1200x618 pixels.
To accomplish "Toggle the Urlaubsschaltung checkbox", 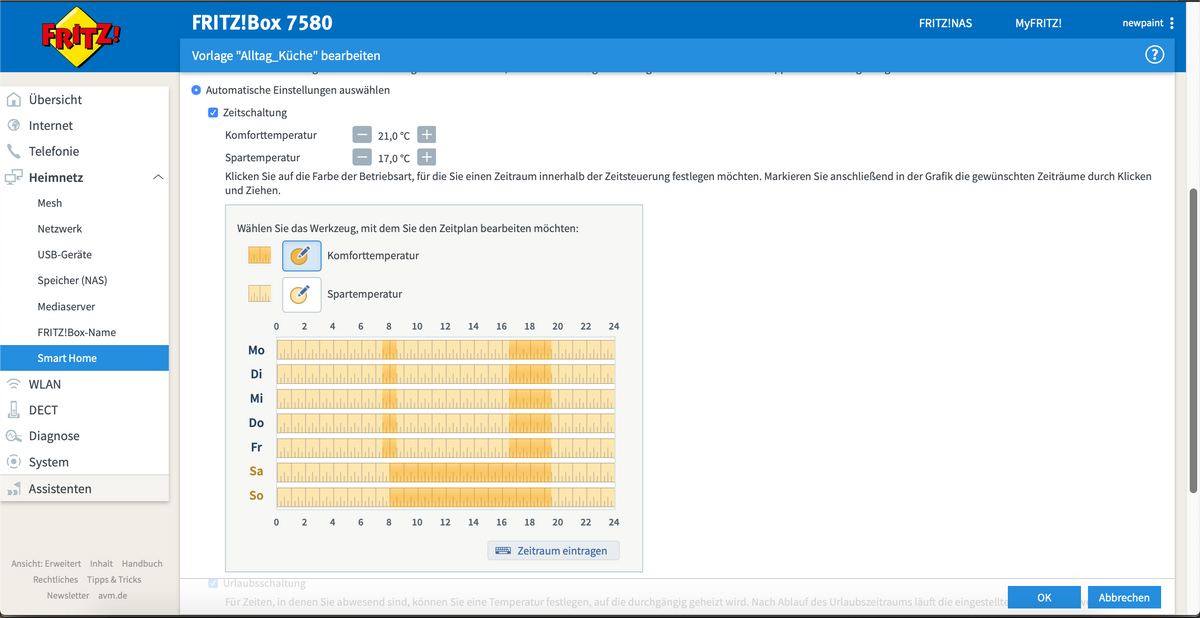I will point(213,583).
